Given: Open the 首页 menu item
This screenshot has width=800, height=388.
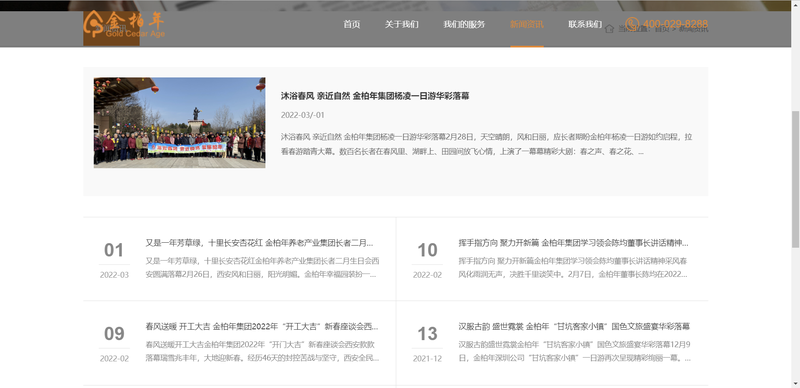Looking at the screenshot, I should point(352,25).
